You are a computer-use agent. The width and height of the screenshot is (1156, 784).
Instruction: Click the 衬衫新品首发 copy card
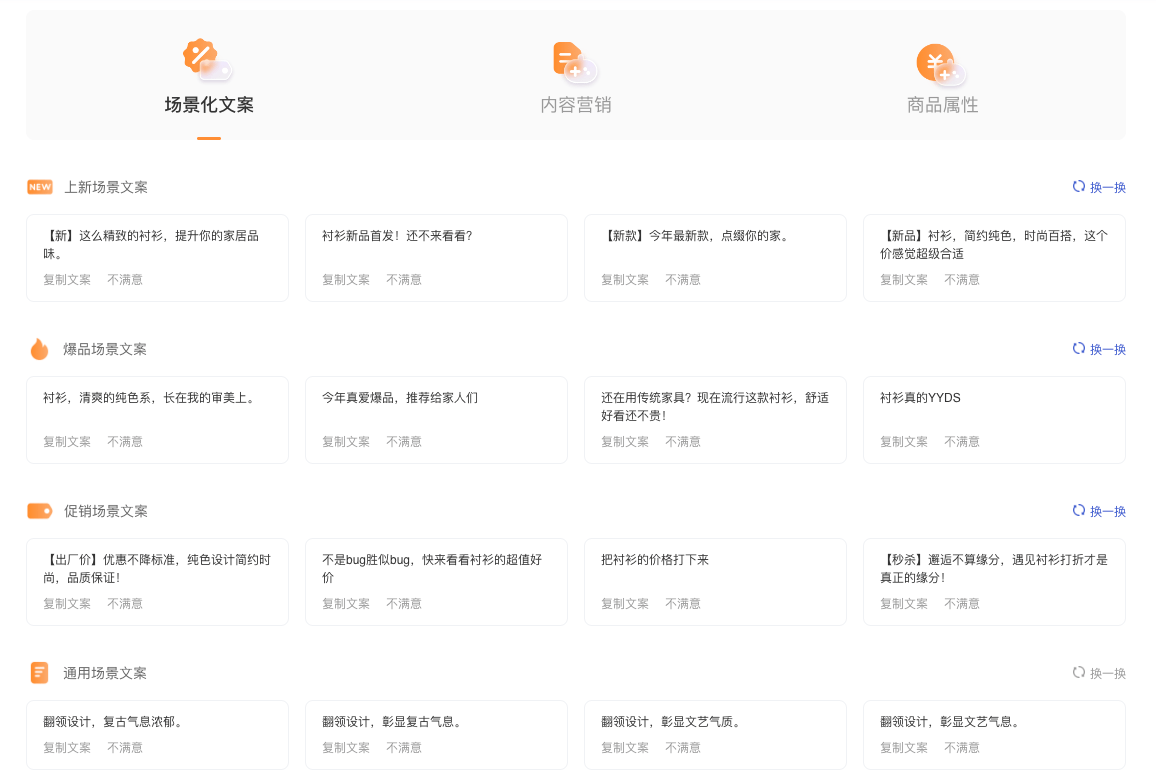pyautogui.click(x=436, y=257)
